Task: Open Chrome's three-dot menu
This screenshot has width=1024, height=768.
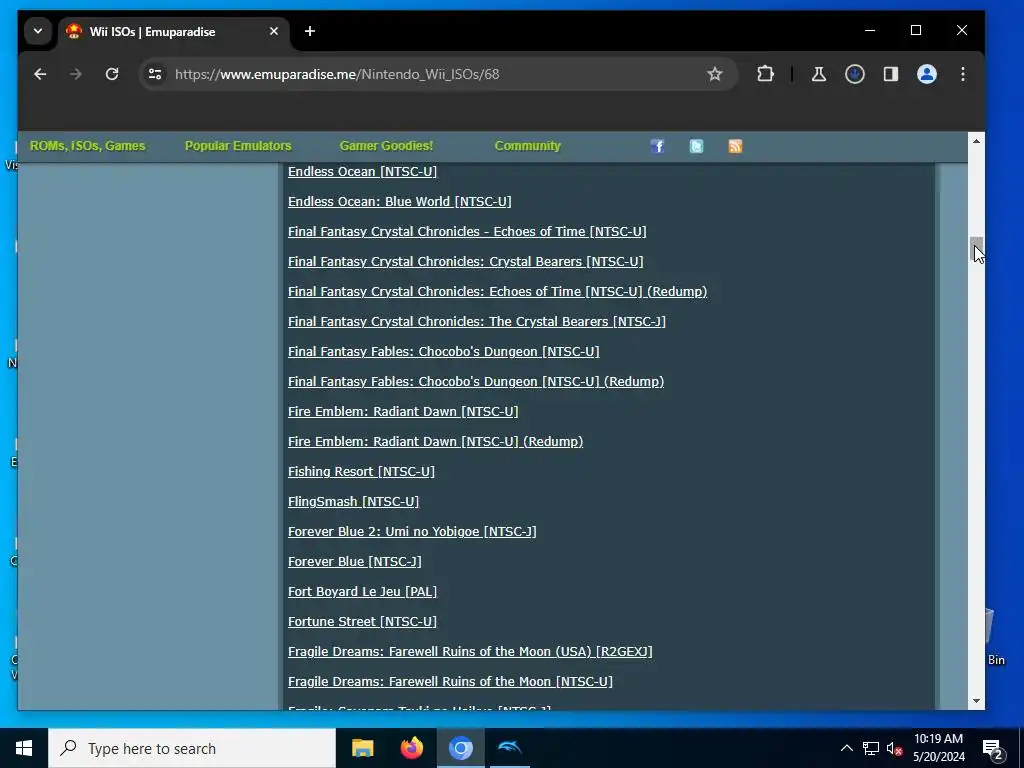Action: click(963, 74)
